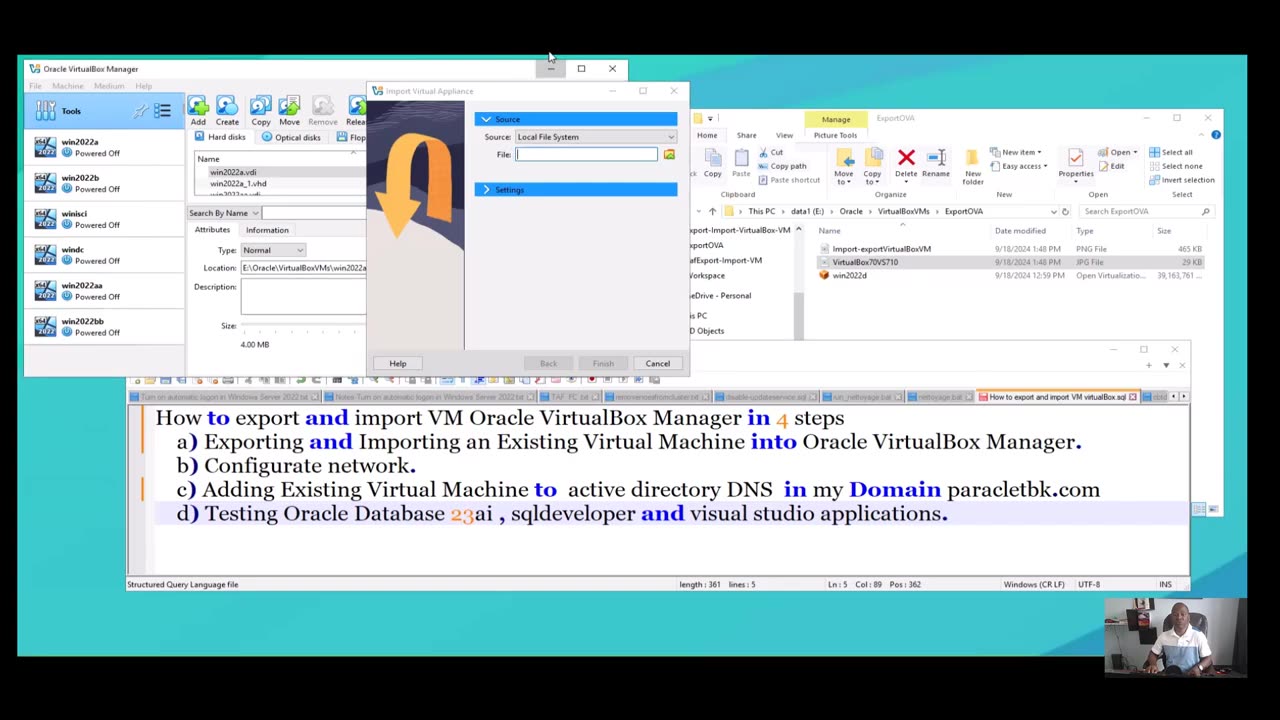Select the win2022a virtual machine icon
Viewport: 1280px width, 720px height.
coord(45,147)
